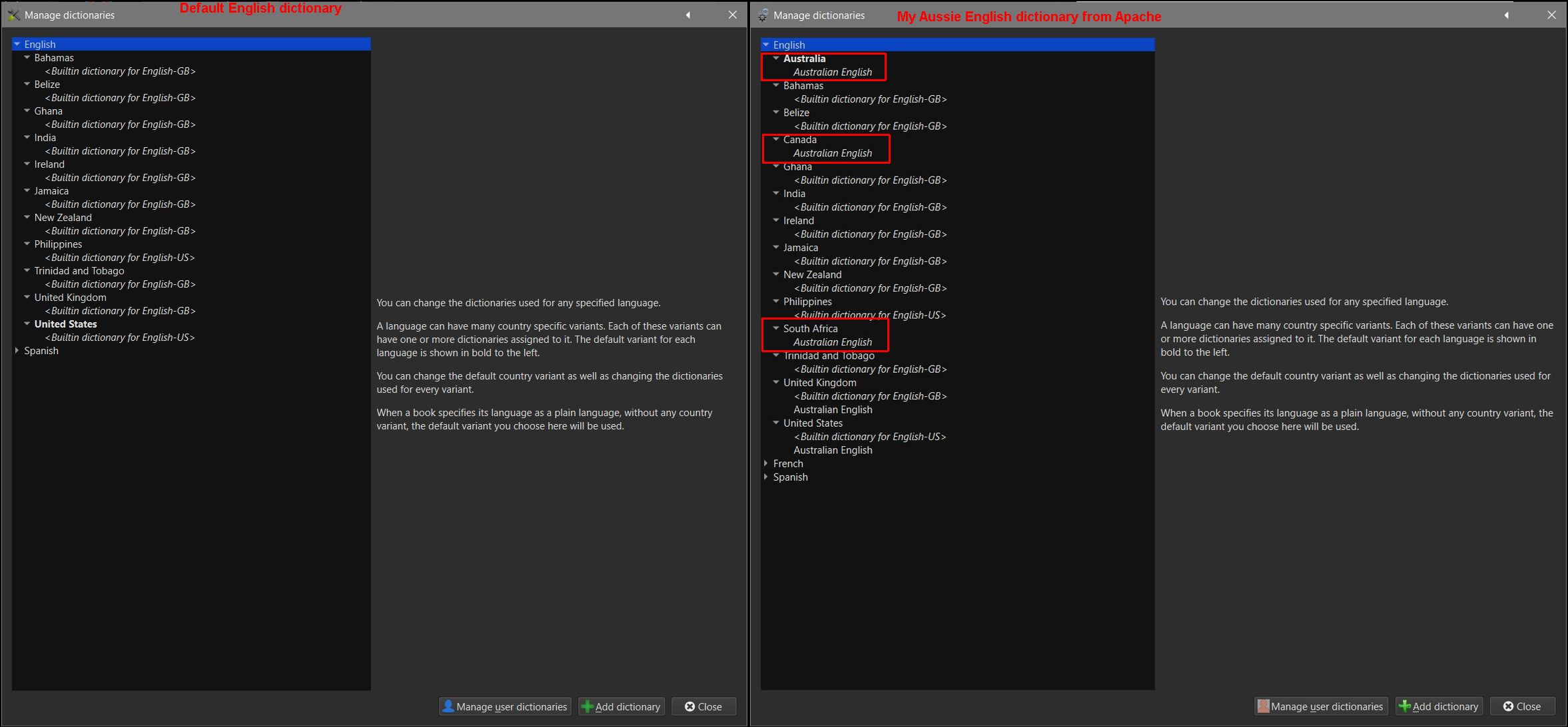
Task: Select English-US builtin dictionary under Philippines, left tree
Action: (x=120, y=258)
